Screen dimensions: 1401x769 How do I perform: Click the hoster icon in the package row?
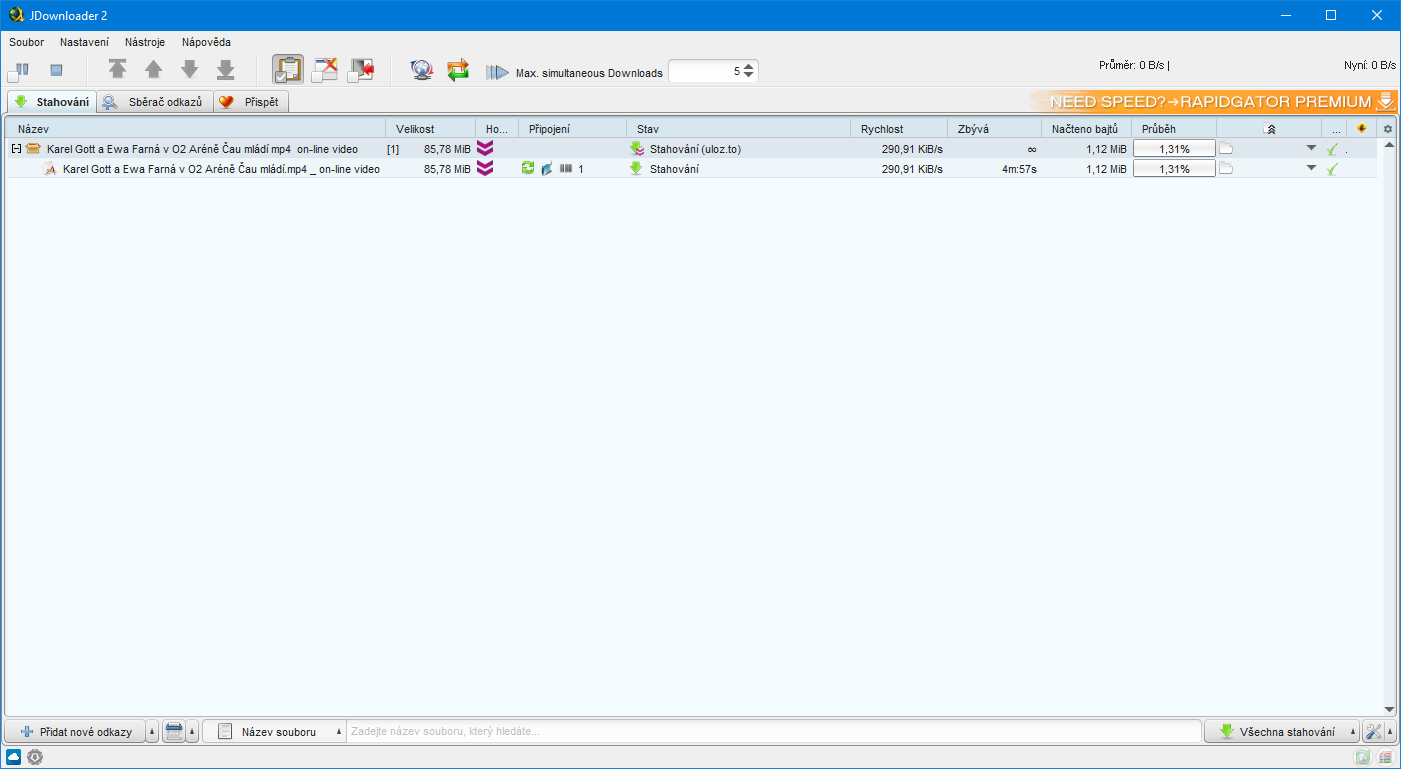click(x=485, y=149)
